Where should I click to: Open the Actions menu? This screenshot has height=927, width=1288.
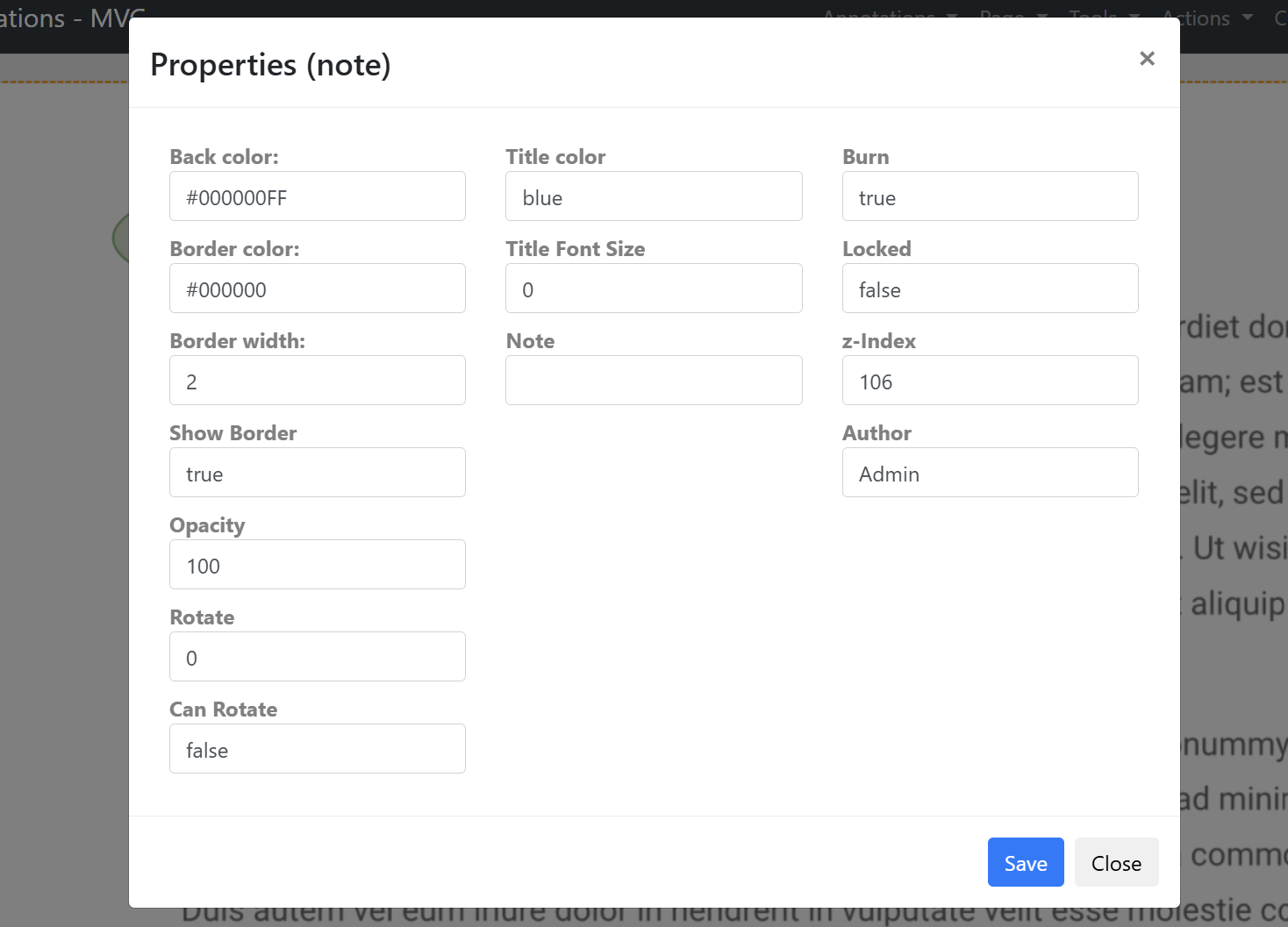point(1195,18)
